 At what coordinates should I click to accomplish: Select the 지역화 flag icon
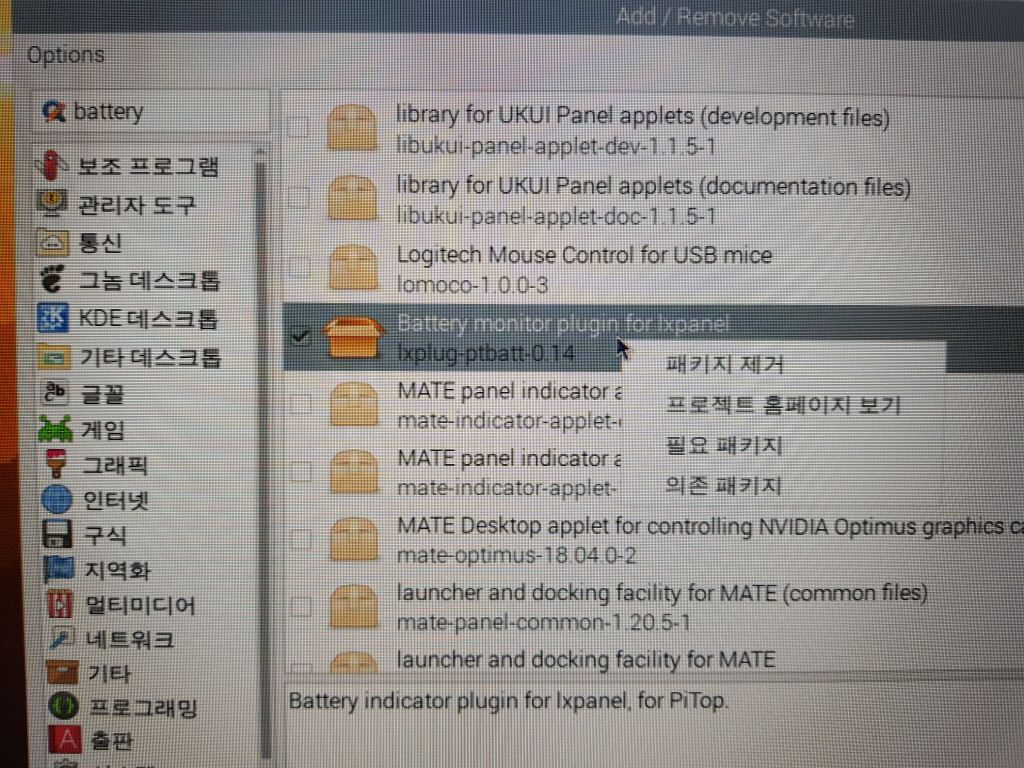click(x=59, y=569)
